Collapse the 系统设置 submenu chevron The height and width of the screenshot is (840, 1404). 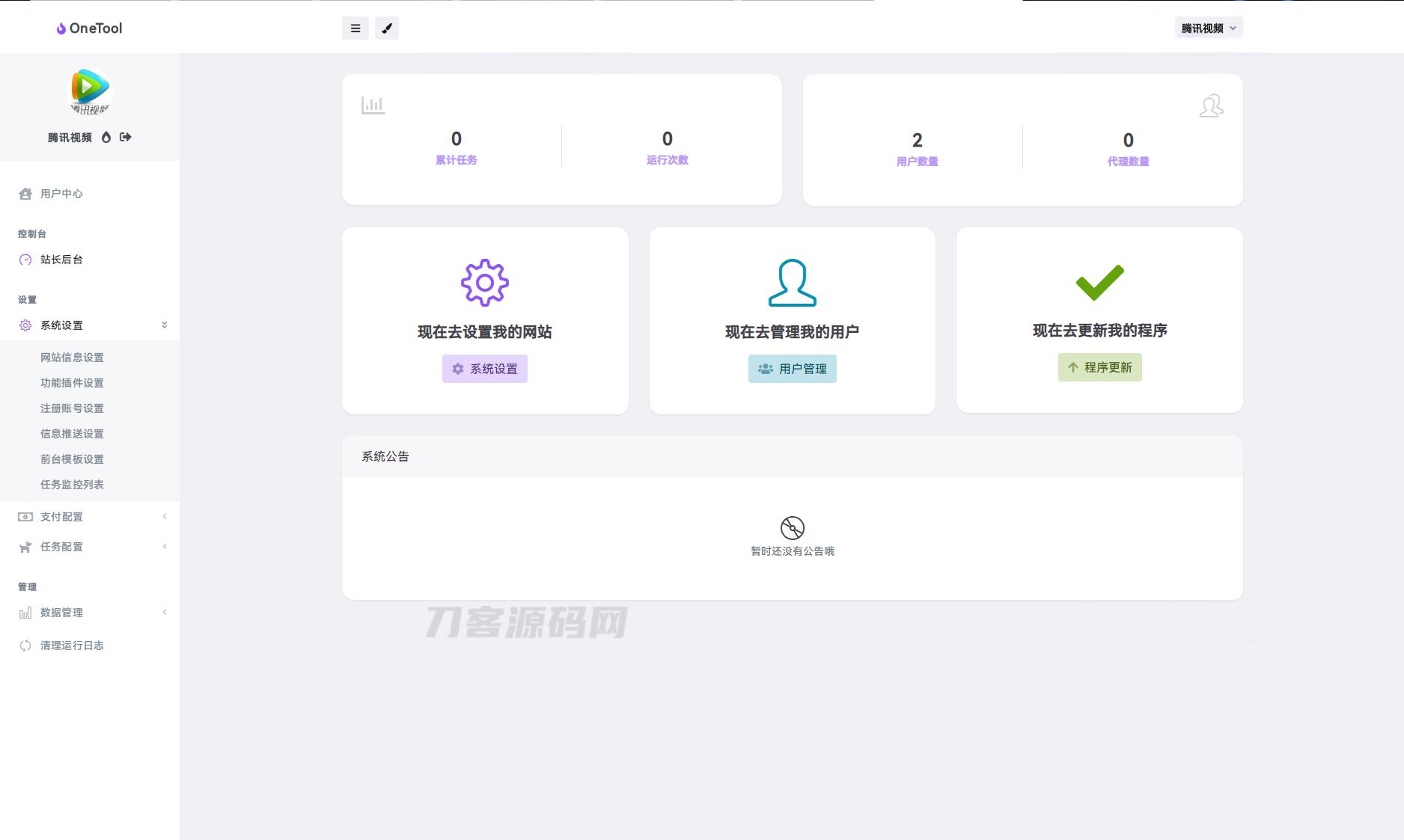[165, 325]
